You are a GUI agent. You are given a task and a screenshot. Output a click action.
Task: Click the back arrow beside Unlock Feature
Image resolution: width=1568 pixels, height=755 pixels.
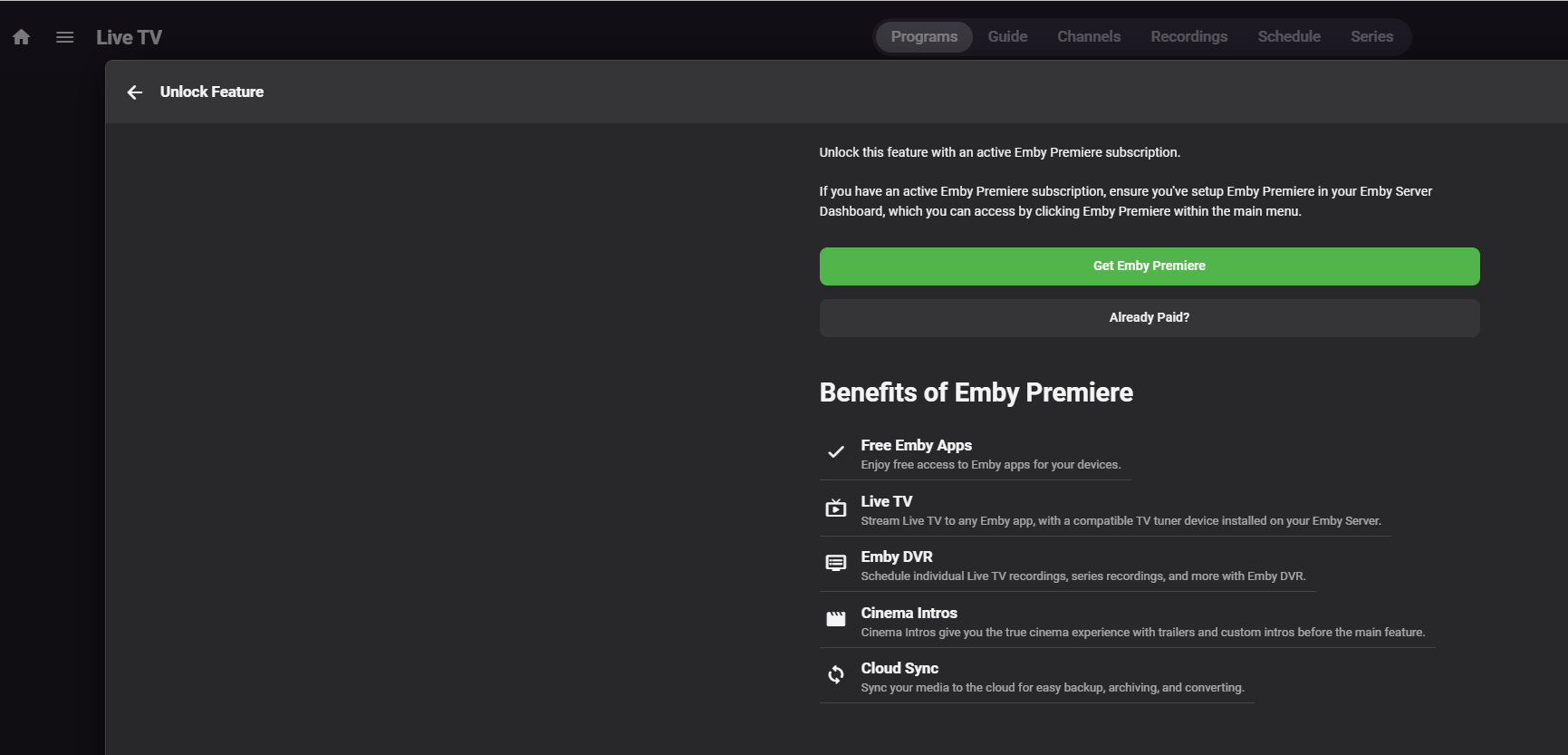135,92
